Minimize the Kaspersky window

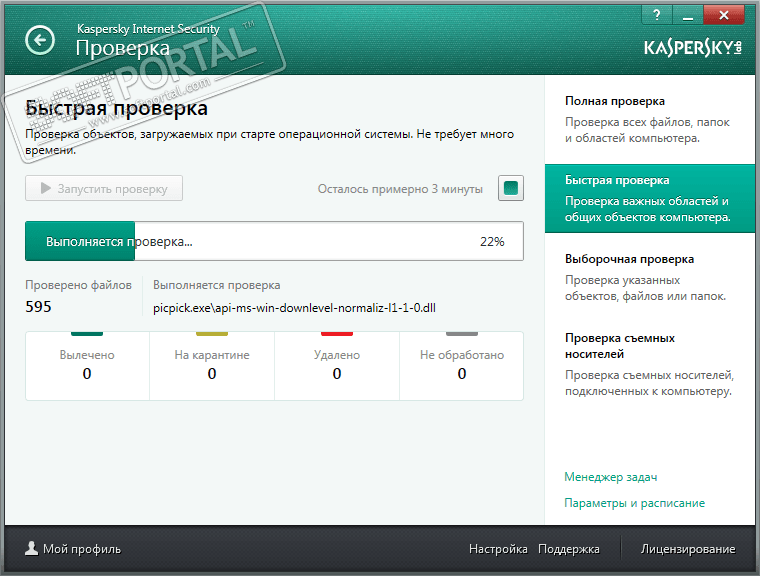point(687,15)
